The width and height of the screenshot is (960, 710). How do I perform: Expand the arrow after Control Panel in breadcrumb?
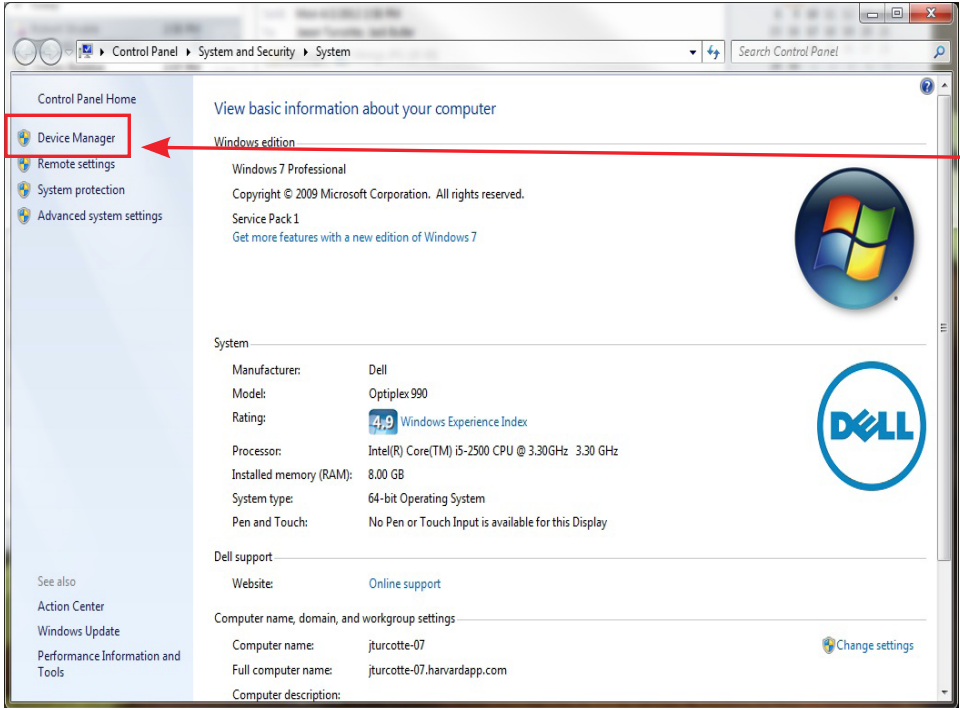click(188, 52)
